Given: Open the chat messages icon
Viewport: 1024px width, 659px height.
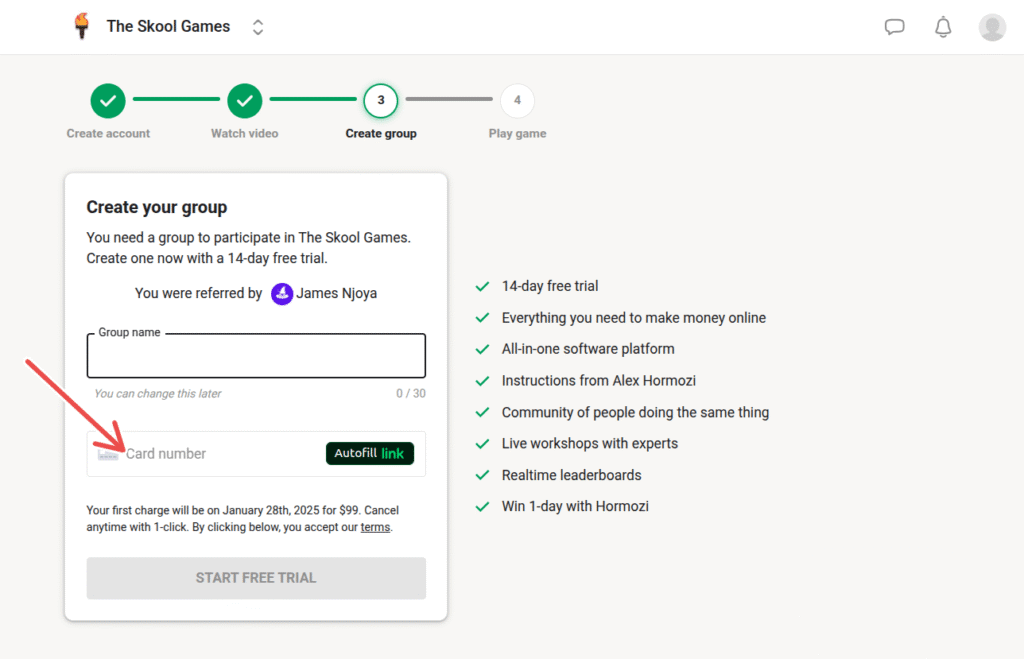Looking at the screenshot, I should coord(895,27).
